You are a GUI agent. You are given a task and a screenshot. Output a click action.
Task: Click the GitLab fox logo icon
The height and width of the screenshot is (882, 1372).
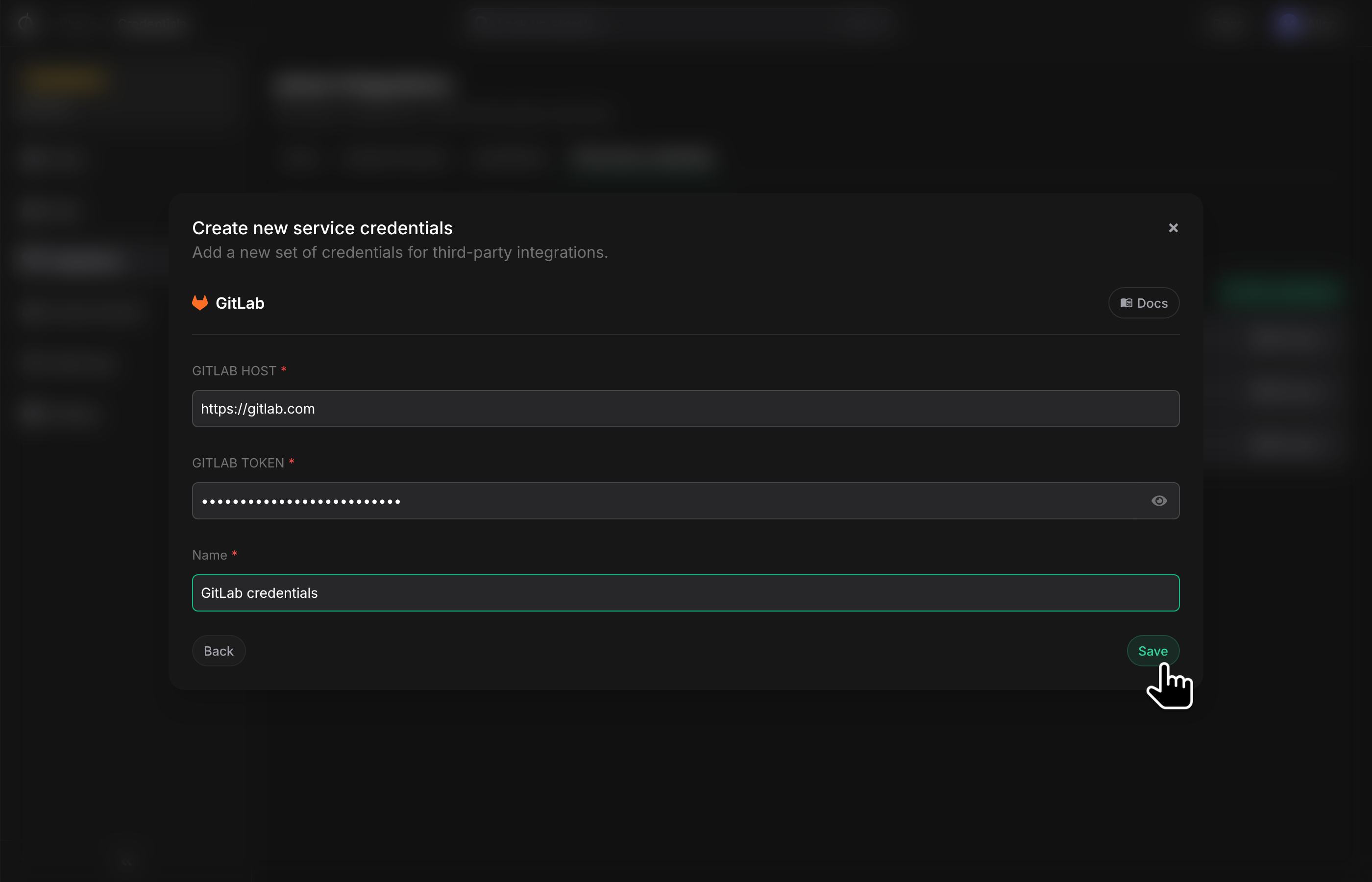point(200,302)
